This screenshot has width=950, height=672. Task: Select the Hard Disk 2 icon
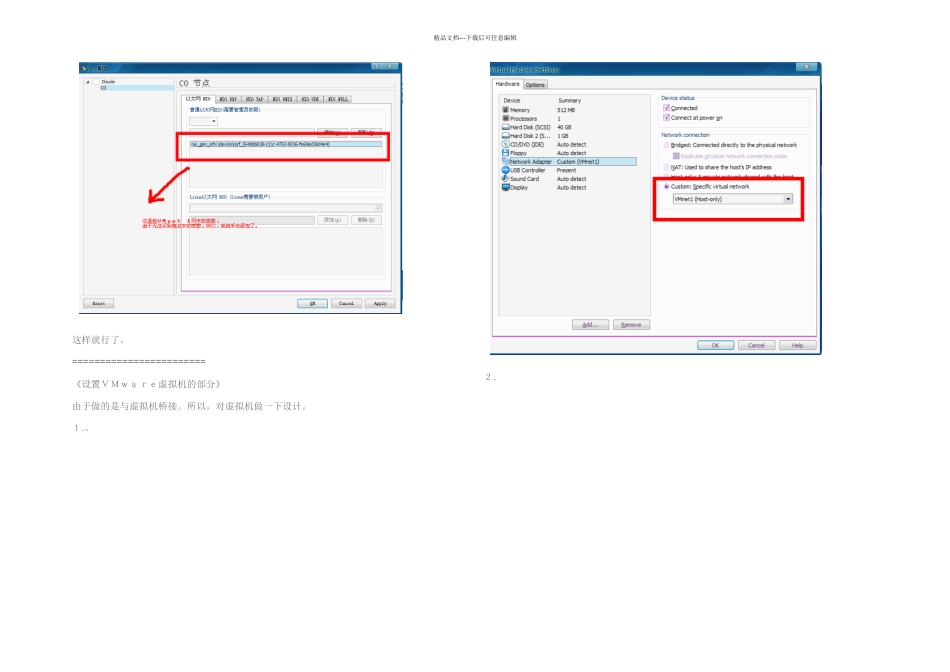coord(505,136)
